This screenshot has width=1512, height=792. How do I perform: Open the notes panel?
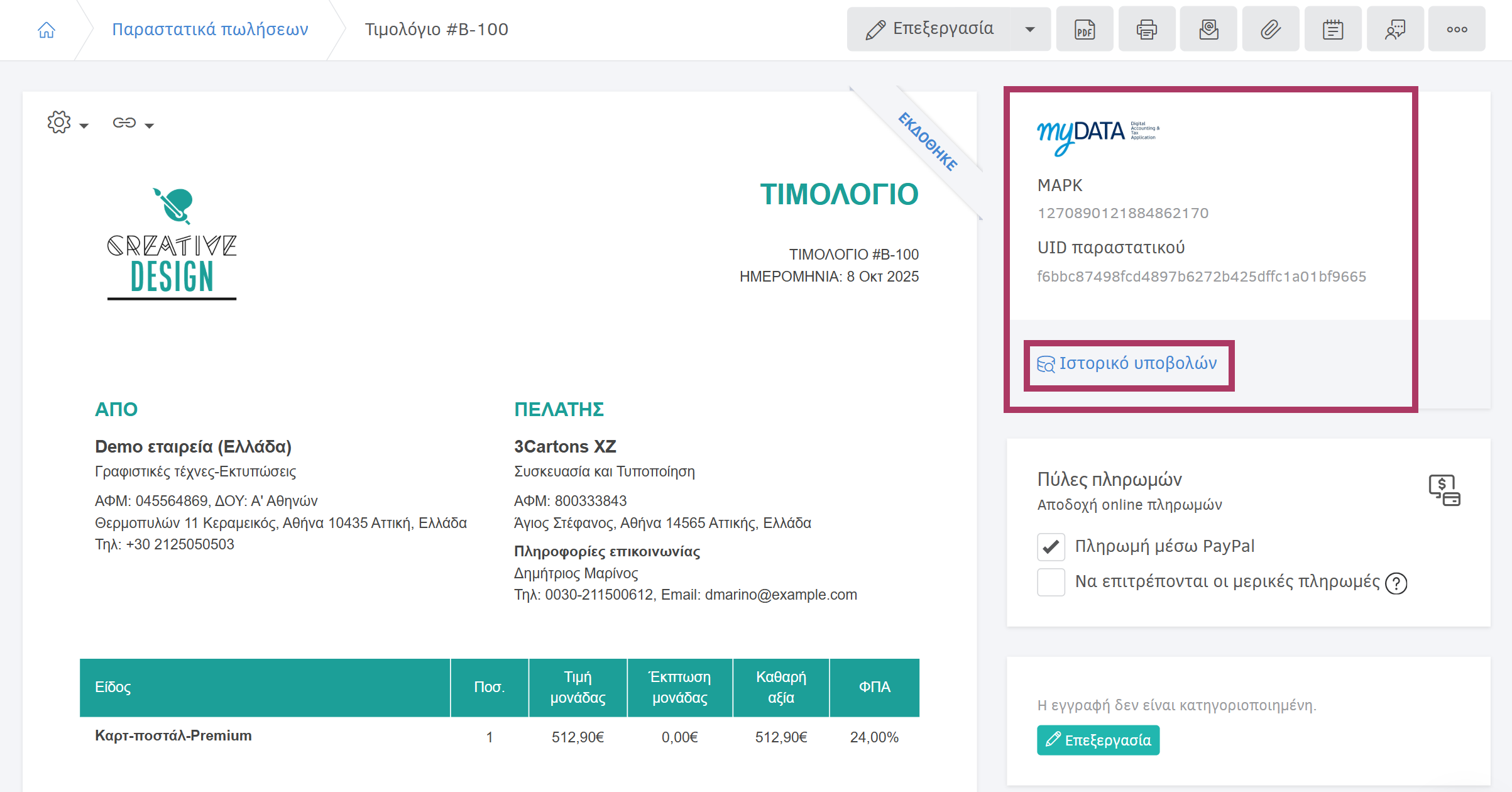click(1332, 29)
